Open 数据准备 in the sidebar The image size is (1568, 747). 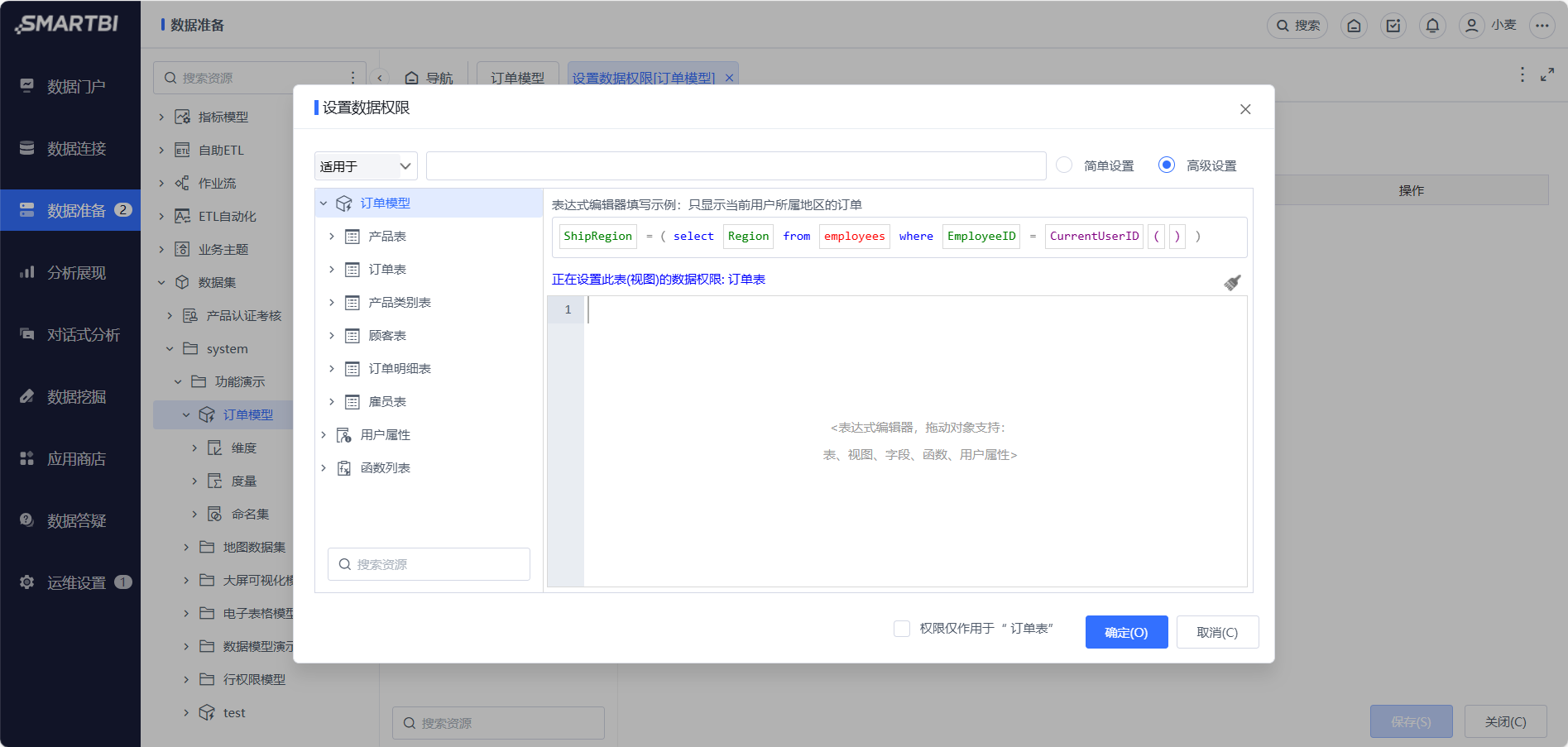(x=70, y=210)
